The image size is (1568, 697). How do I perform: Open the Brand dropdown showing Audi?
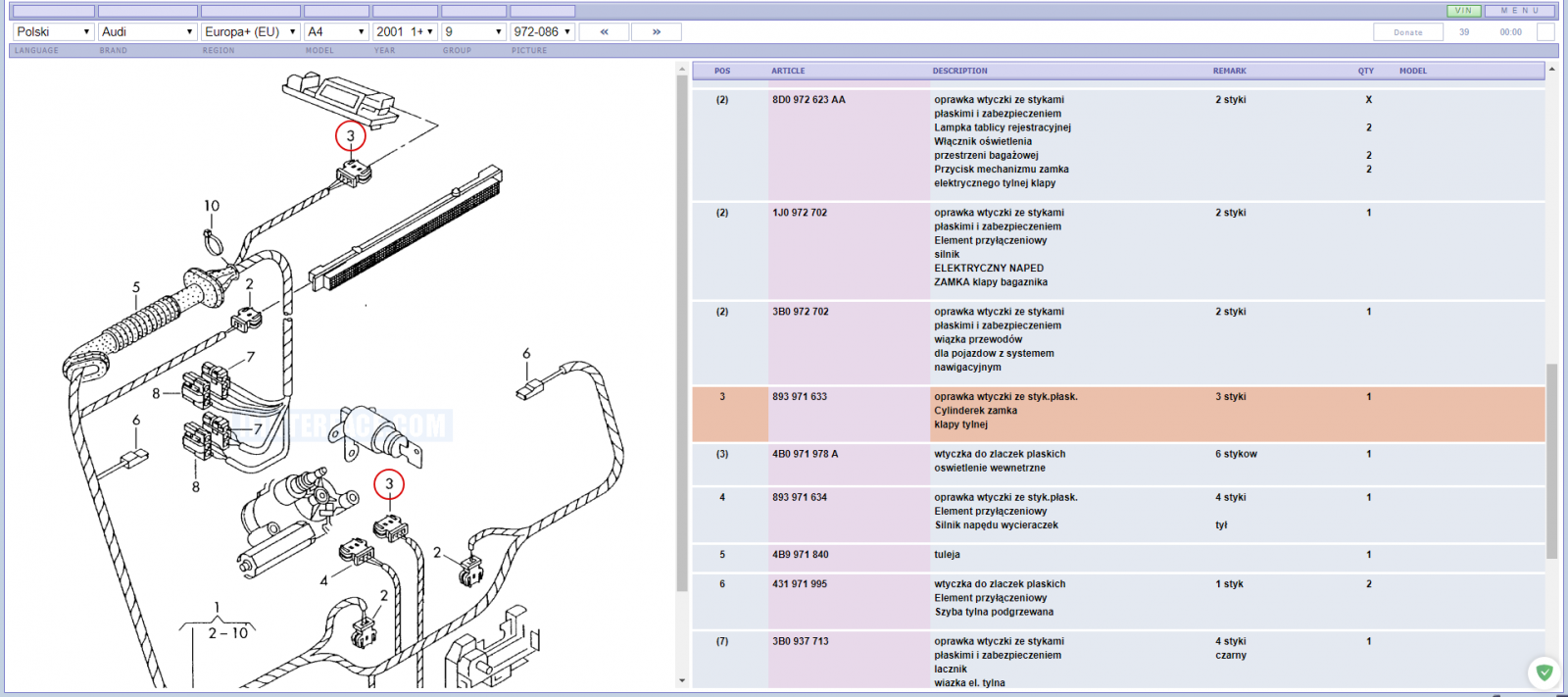(x=148, y=32)
